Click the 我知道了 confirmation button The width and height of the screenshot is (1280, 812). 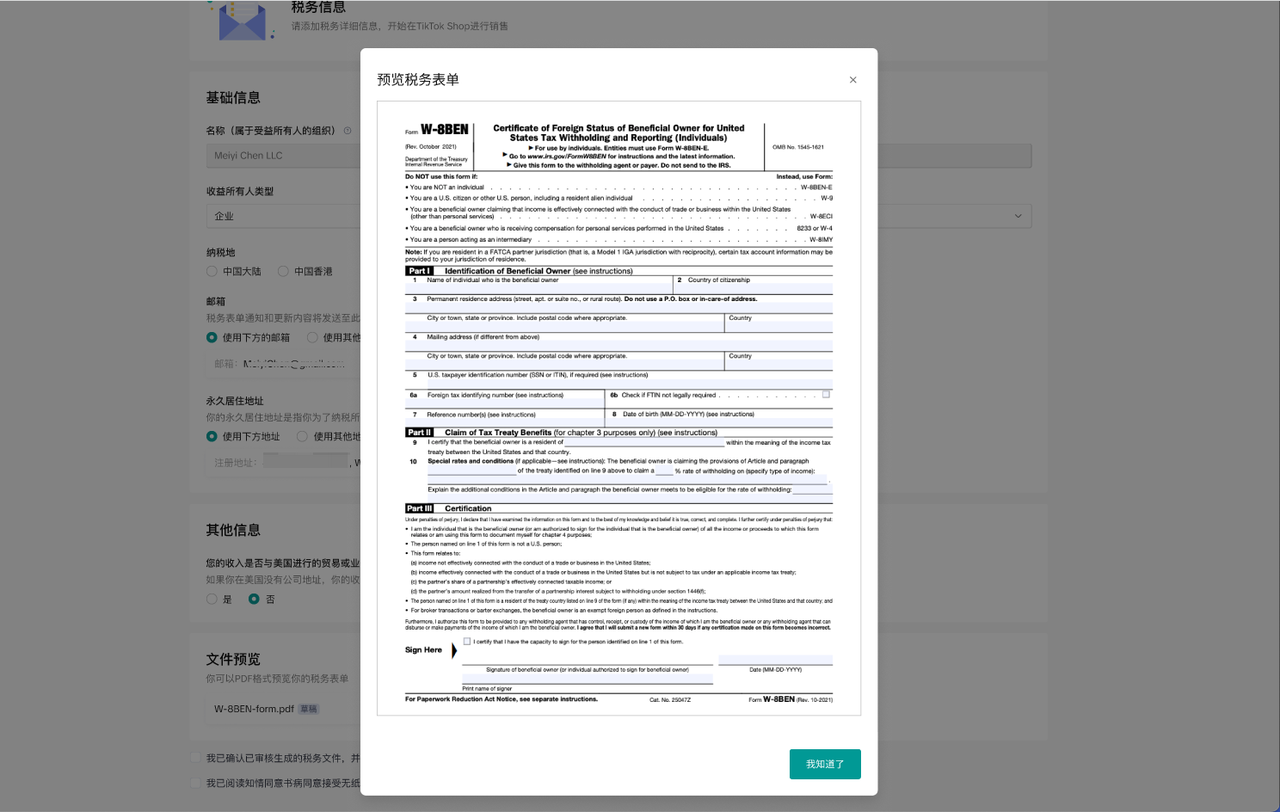[x=825, y=764]
